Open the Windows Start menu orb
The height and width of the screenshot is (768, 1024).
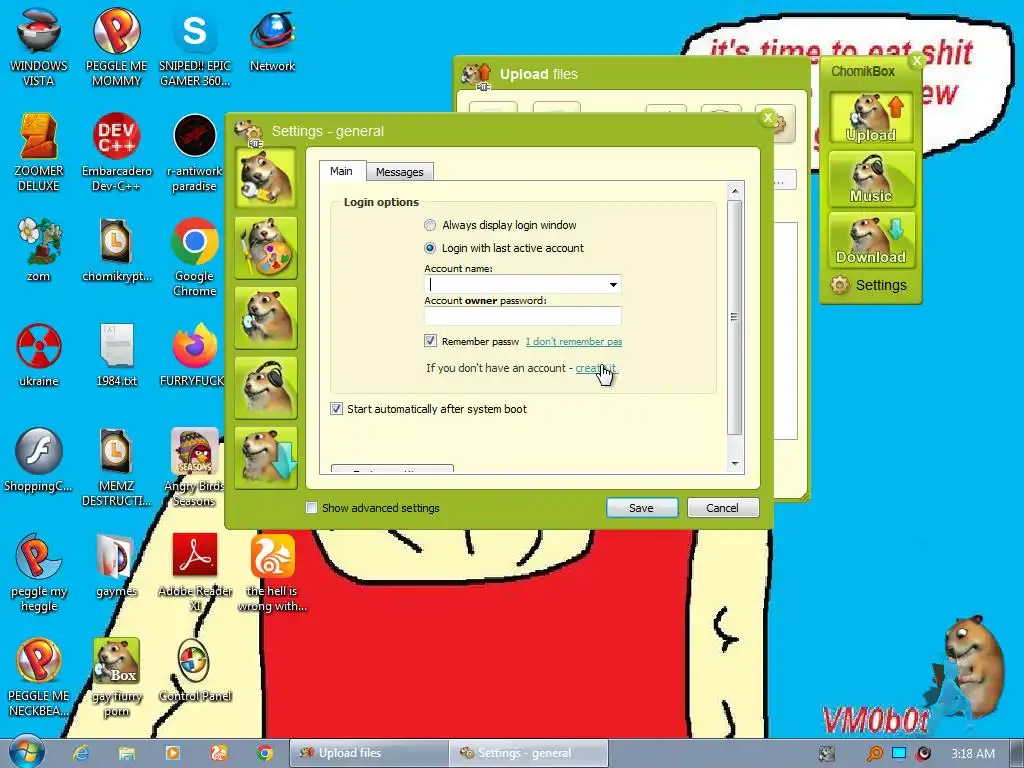click(26, 753)
